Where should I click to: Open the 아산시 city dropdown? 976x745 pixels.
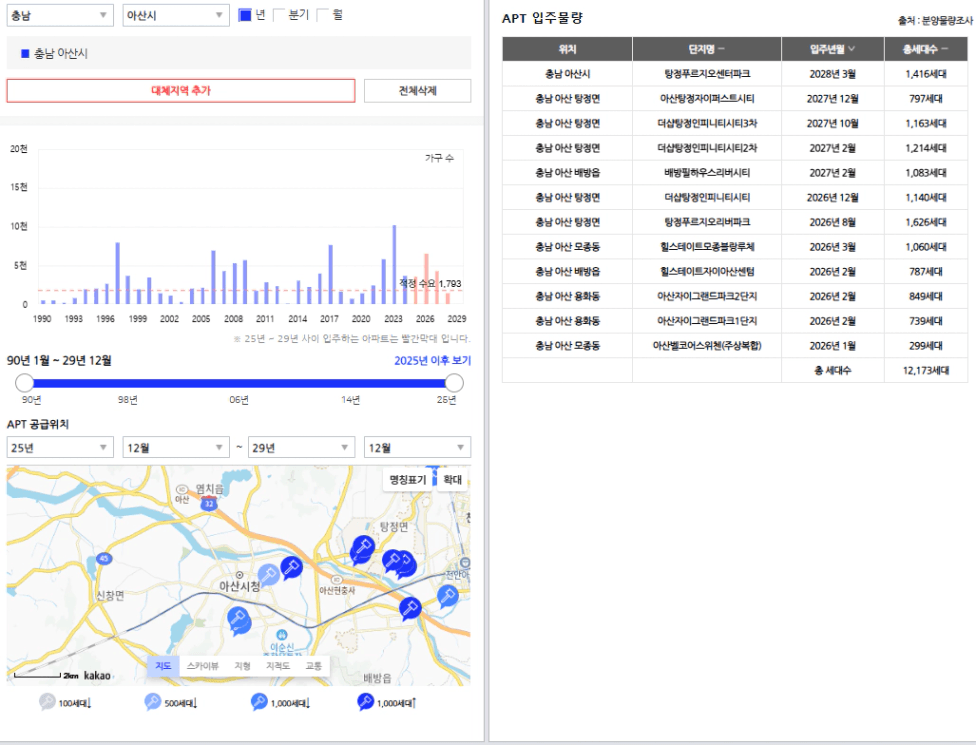176,16
